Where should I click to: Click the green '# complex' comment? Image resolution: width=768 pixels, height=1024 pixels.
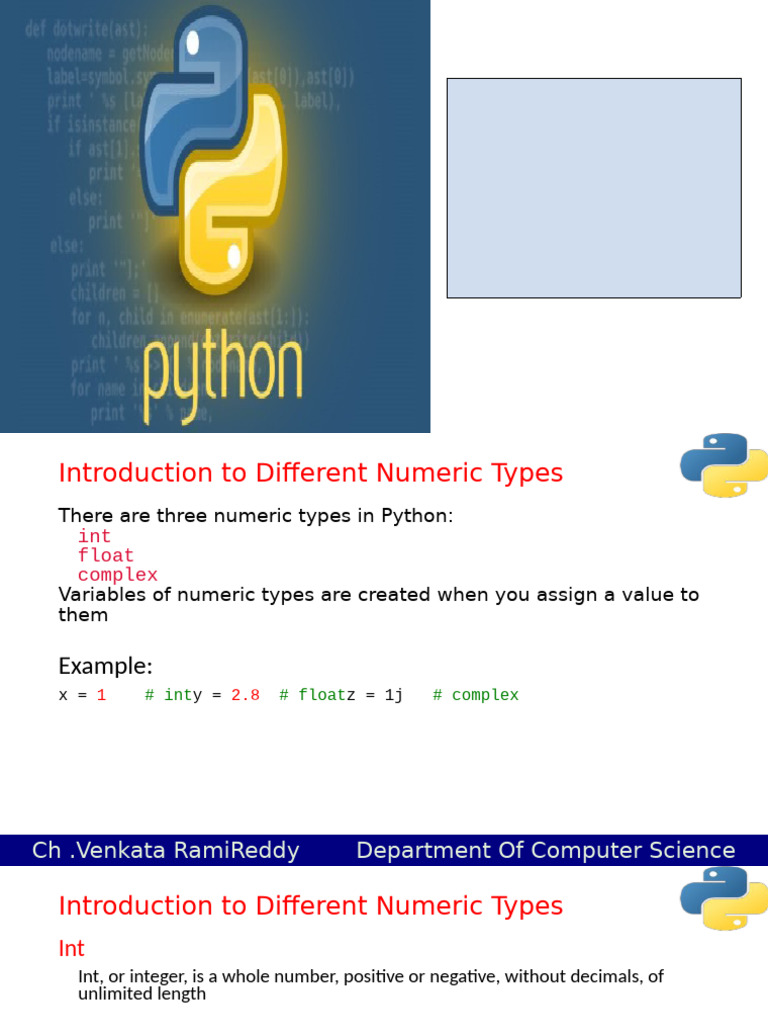[x=475, y=695]
